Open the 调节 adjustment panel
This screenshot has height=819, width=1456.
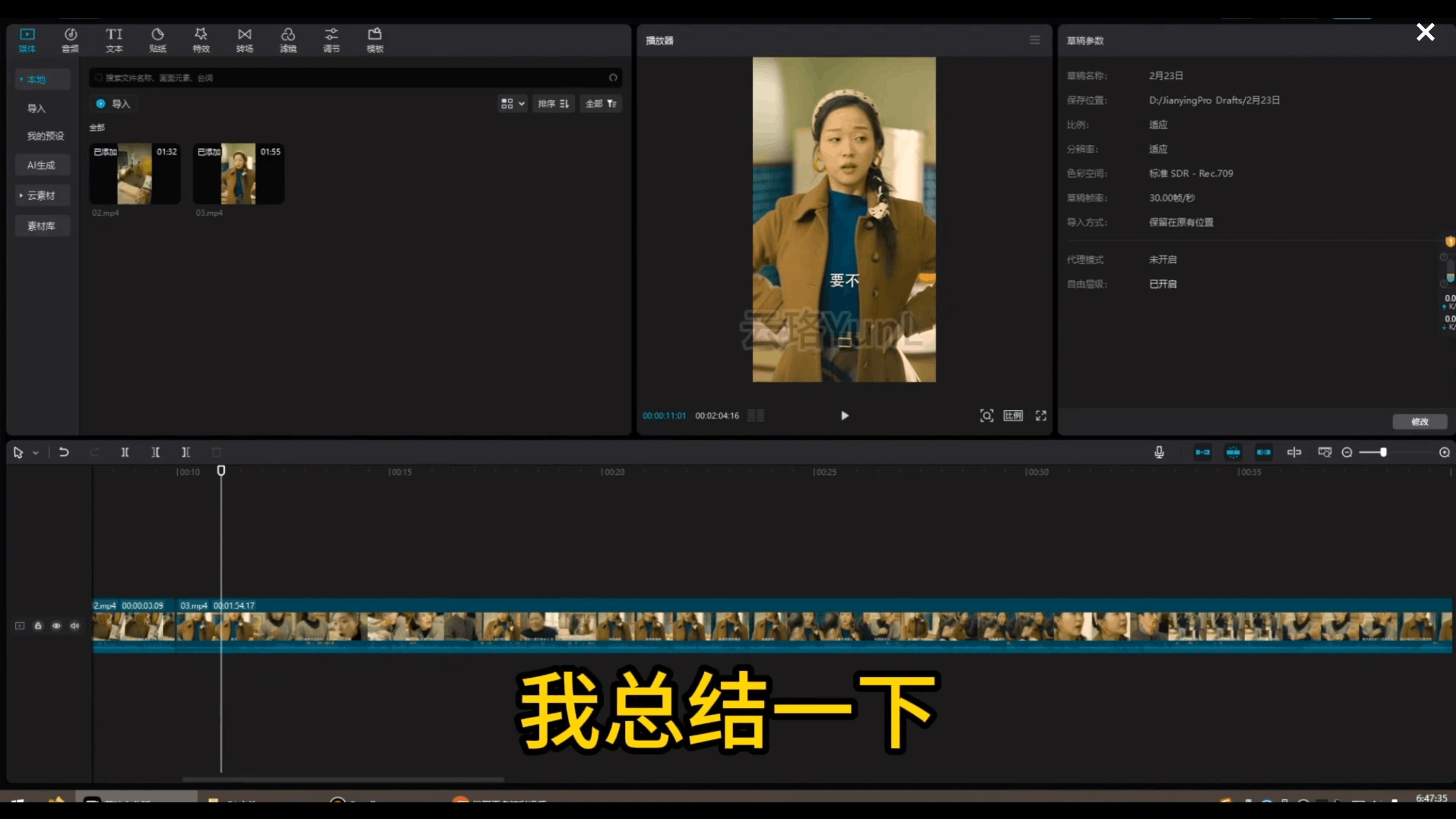point(332,40)
